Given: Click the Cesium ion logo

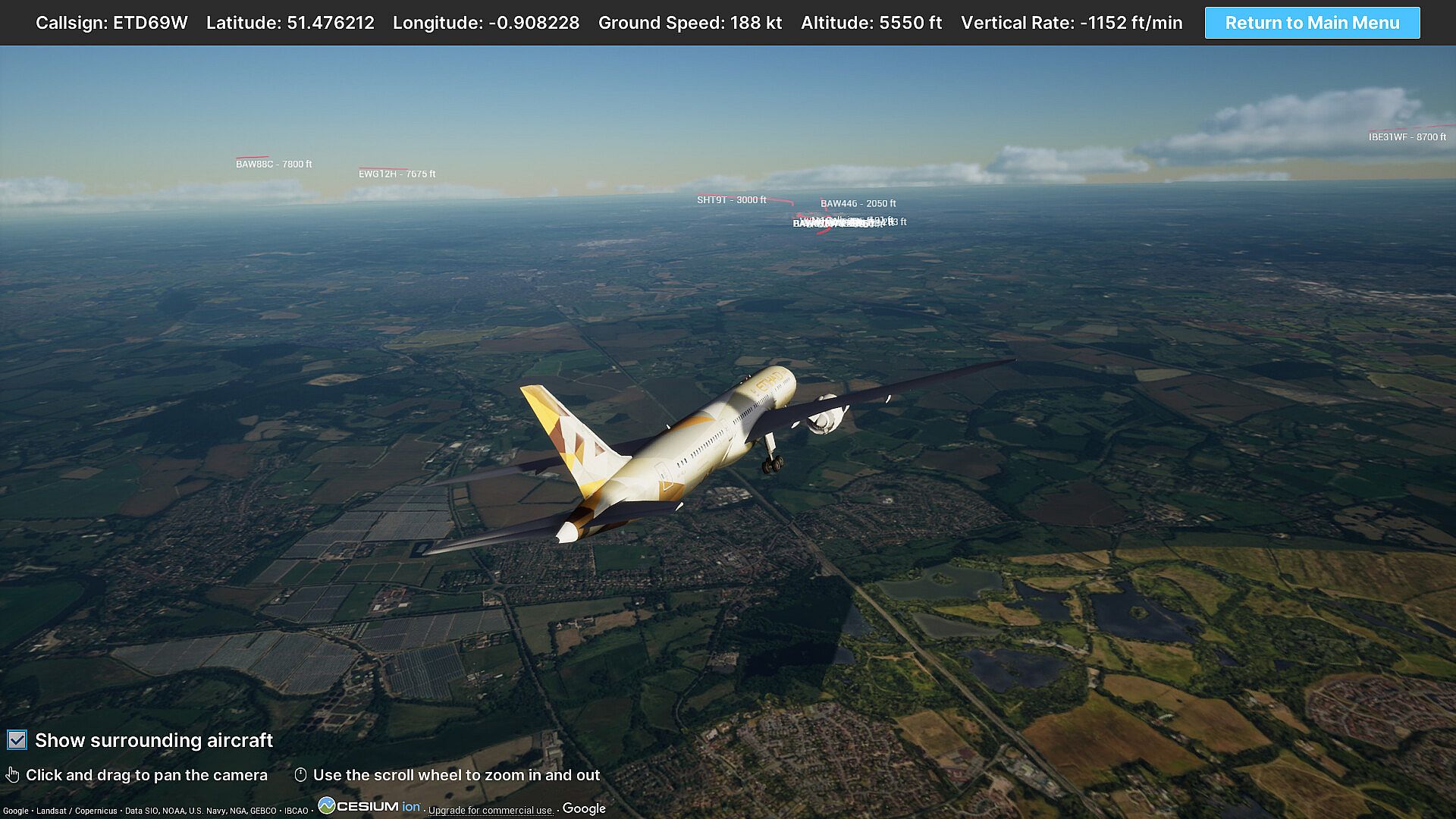Looking at the screenshot, I should (369, 806).
